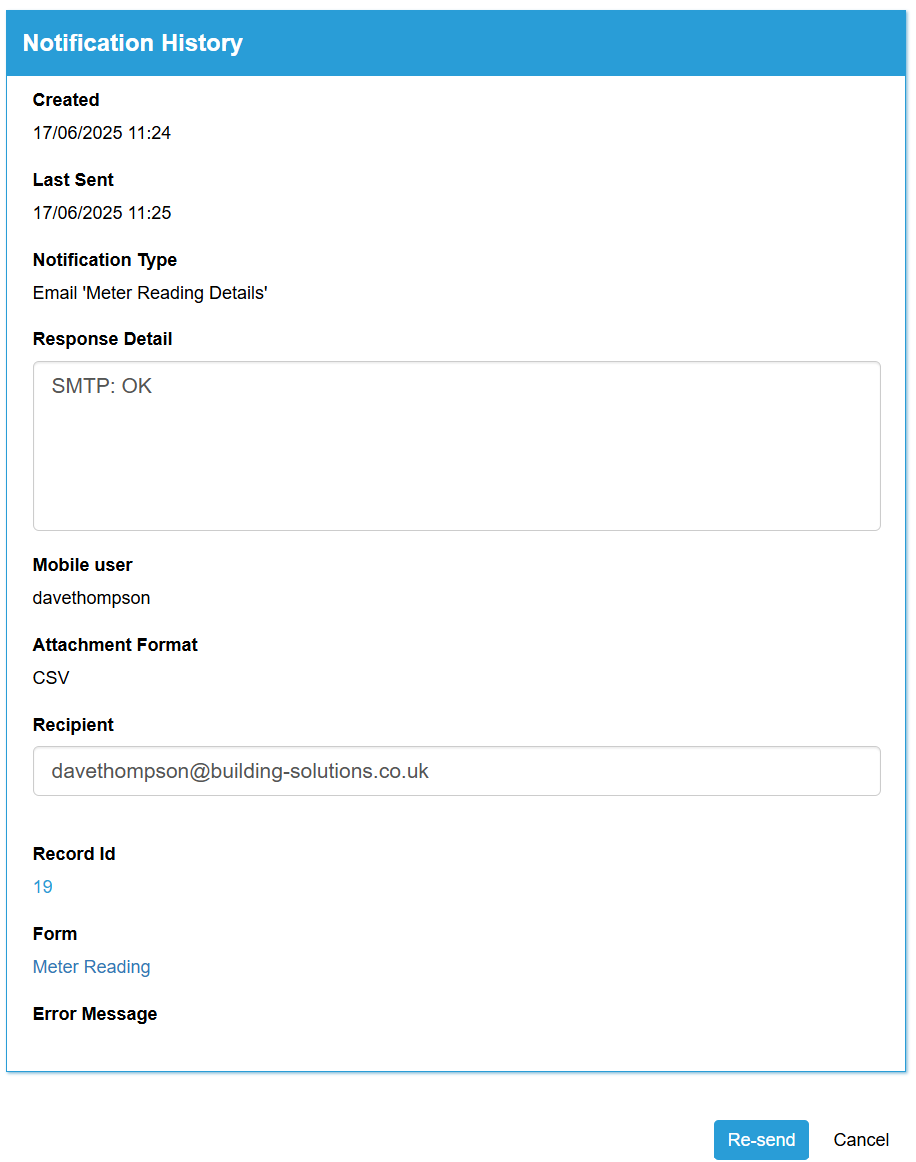Click the Attachment Format label
The image size is (916, 1162).
[x=115, y=645]
